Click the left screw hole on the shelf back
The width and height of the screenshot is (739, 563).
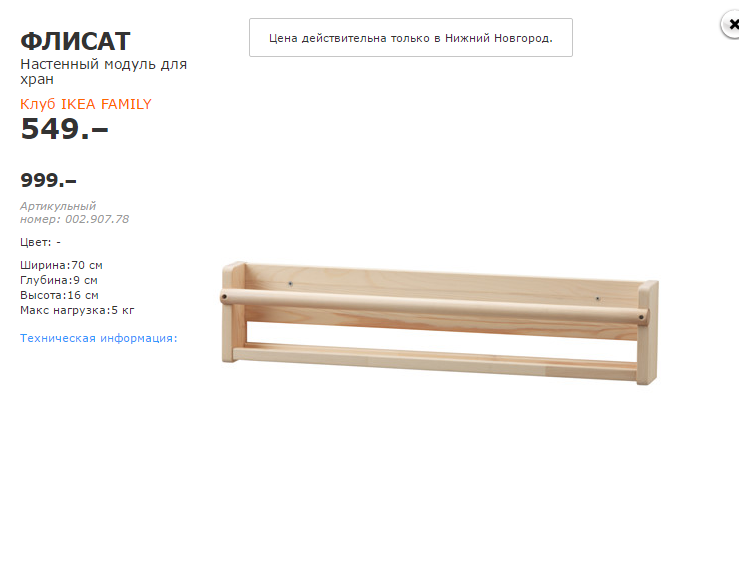pyautogui.click(x=290, y=284)
